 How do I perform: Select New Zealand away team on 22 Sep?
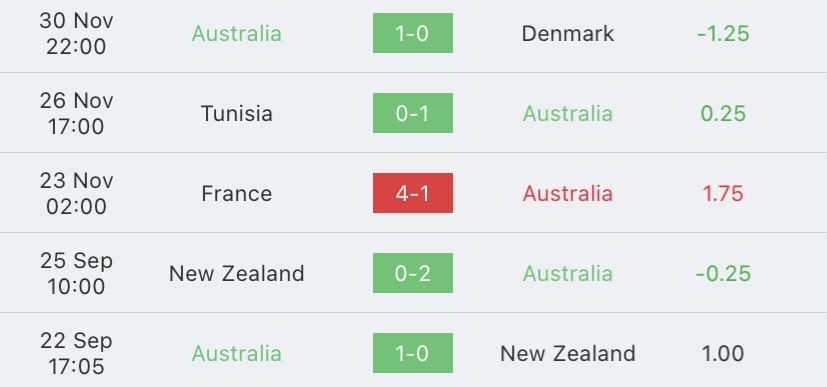pyautogui.click(x=568, y=353)
